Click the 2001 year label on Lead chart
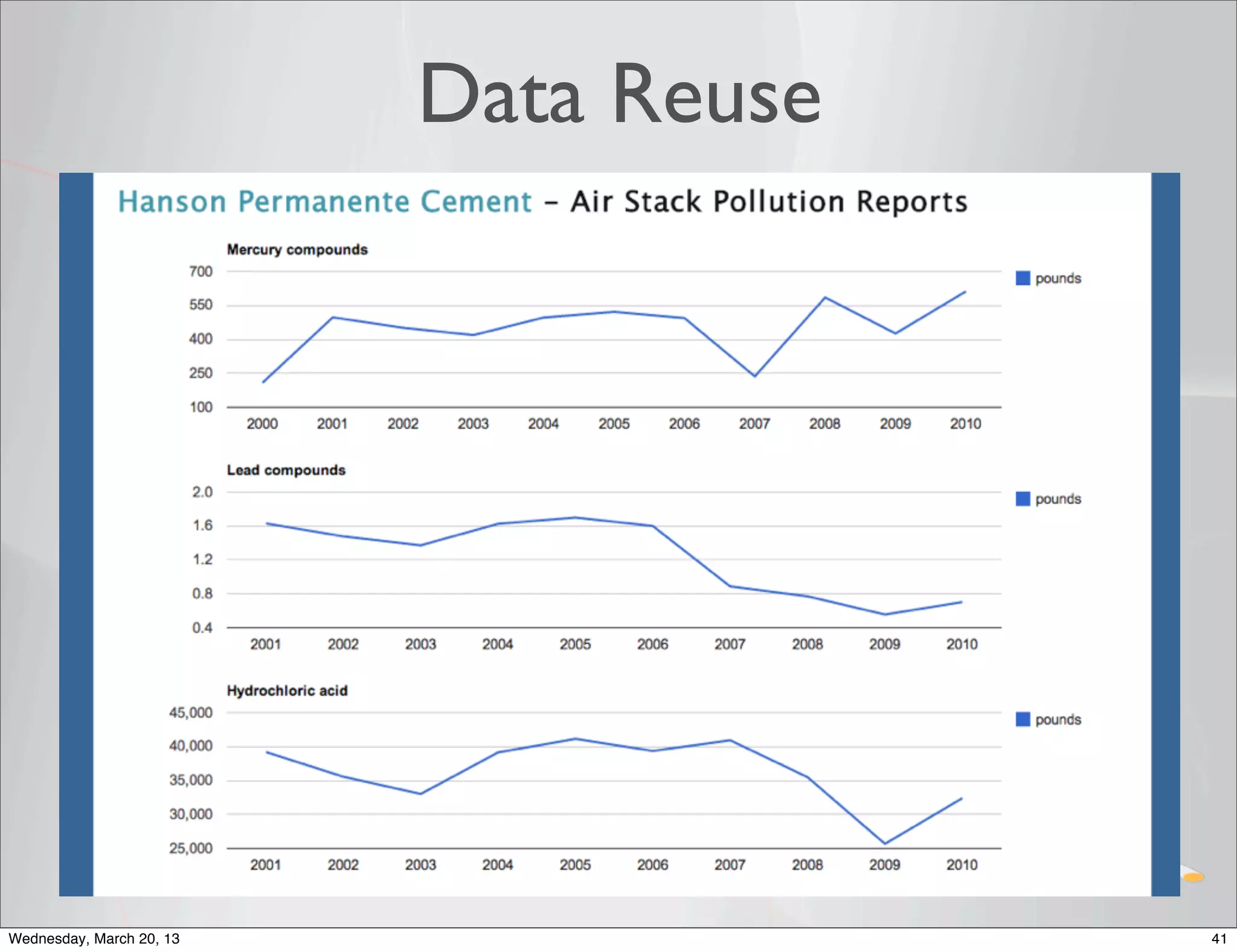Viewport: 1237px width, 952px height. tap(266, 644)
